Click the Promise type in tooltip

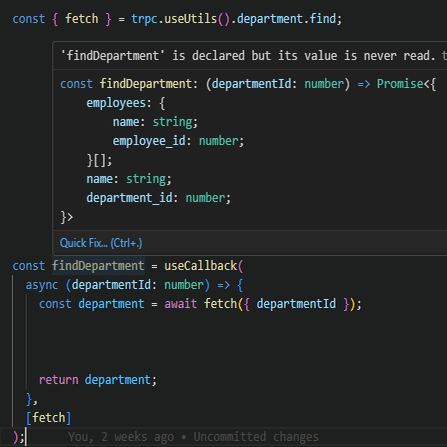400,84
